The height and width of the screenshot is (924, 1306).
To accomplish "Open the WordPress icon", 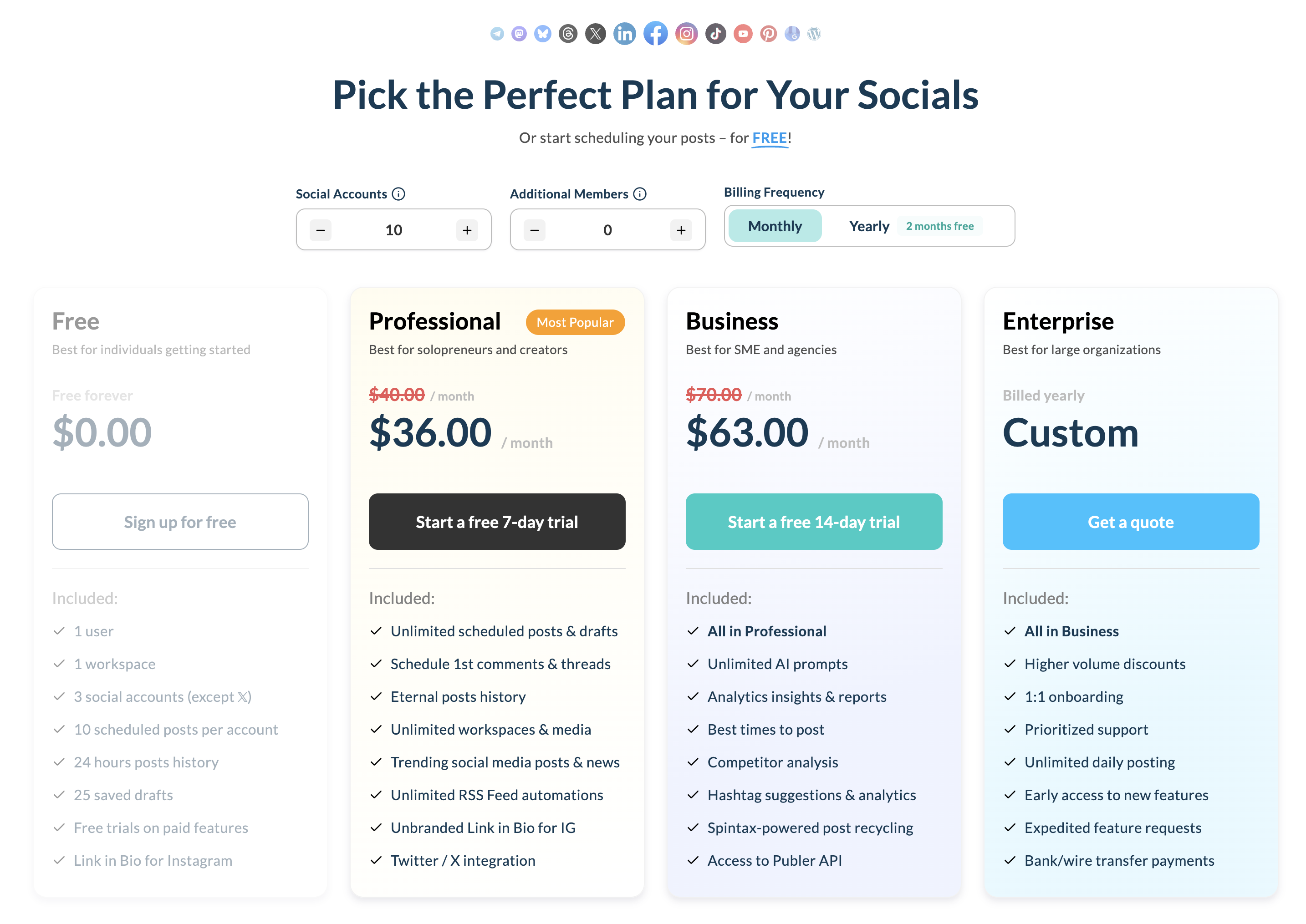I will (x=815, y=34).
